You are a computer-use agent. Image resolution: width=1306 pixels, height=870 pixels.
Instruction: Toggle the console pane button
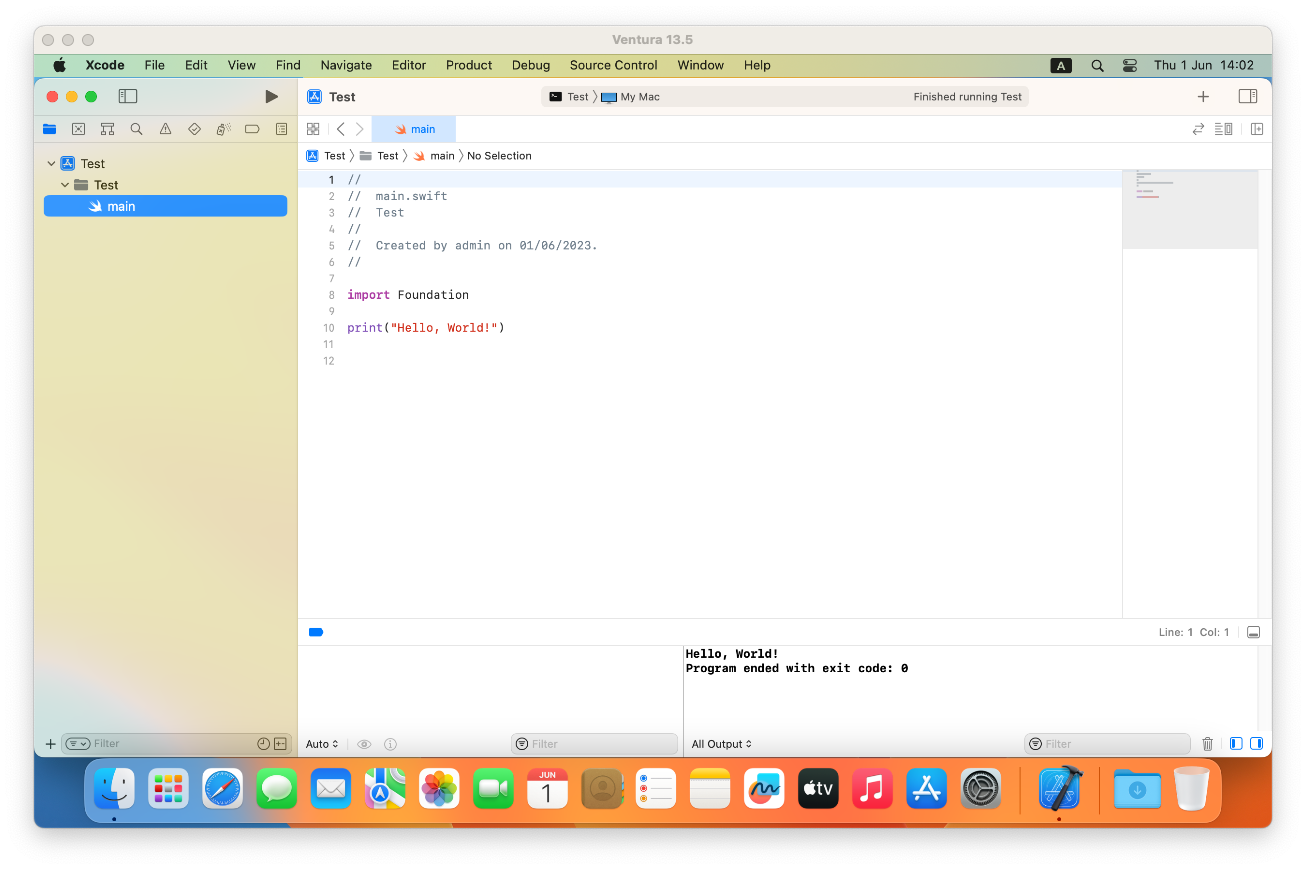(x=1257, y=744)
